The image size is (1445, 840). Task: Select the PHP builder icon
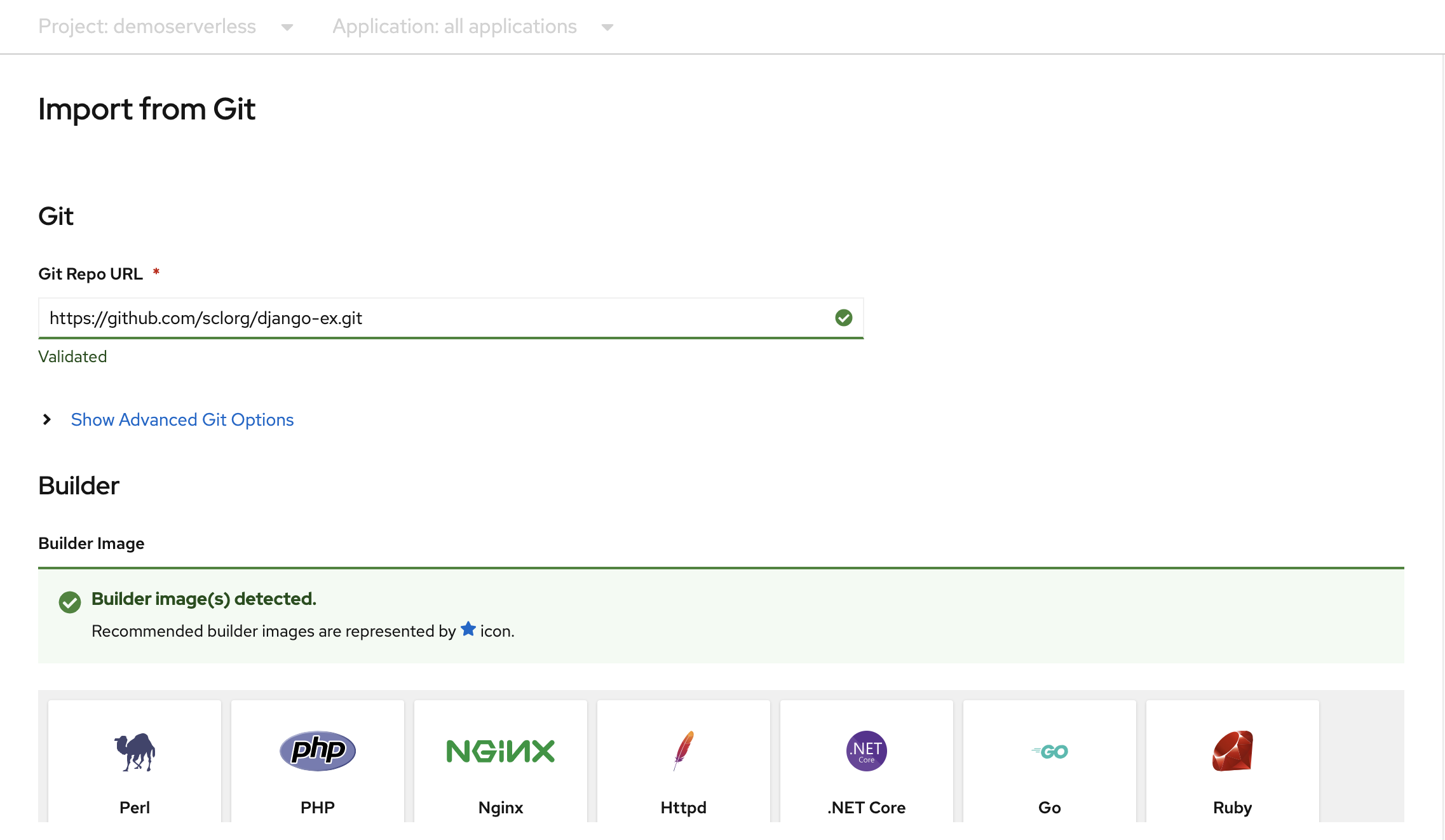[317, 750]
